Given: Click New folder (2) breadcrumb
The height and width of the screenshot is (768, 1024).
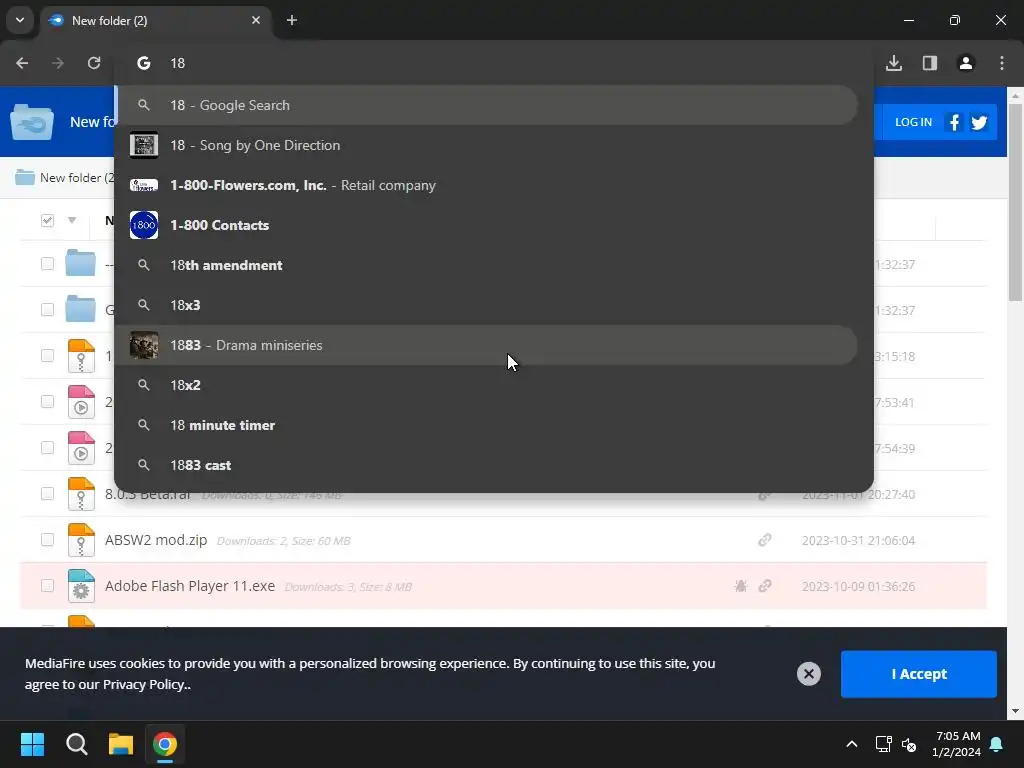Looking at the screenshot, I should pyautogui.click(x=65, y=177).
